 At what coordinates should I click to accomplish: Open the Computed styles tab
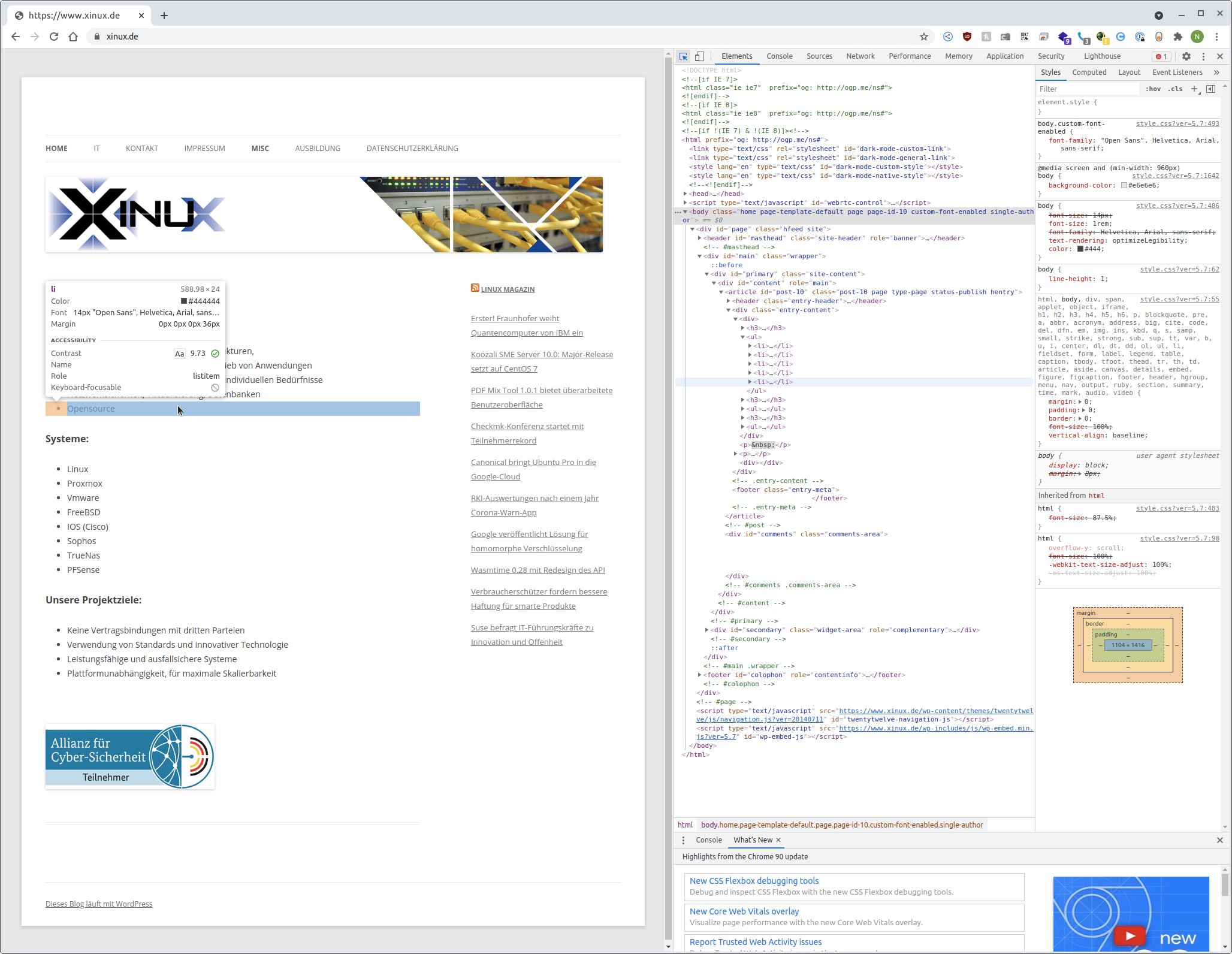1089,73
